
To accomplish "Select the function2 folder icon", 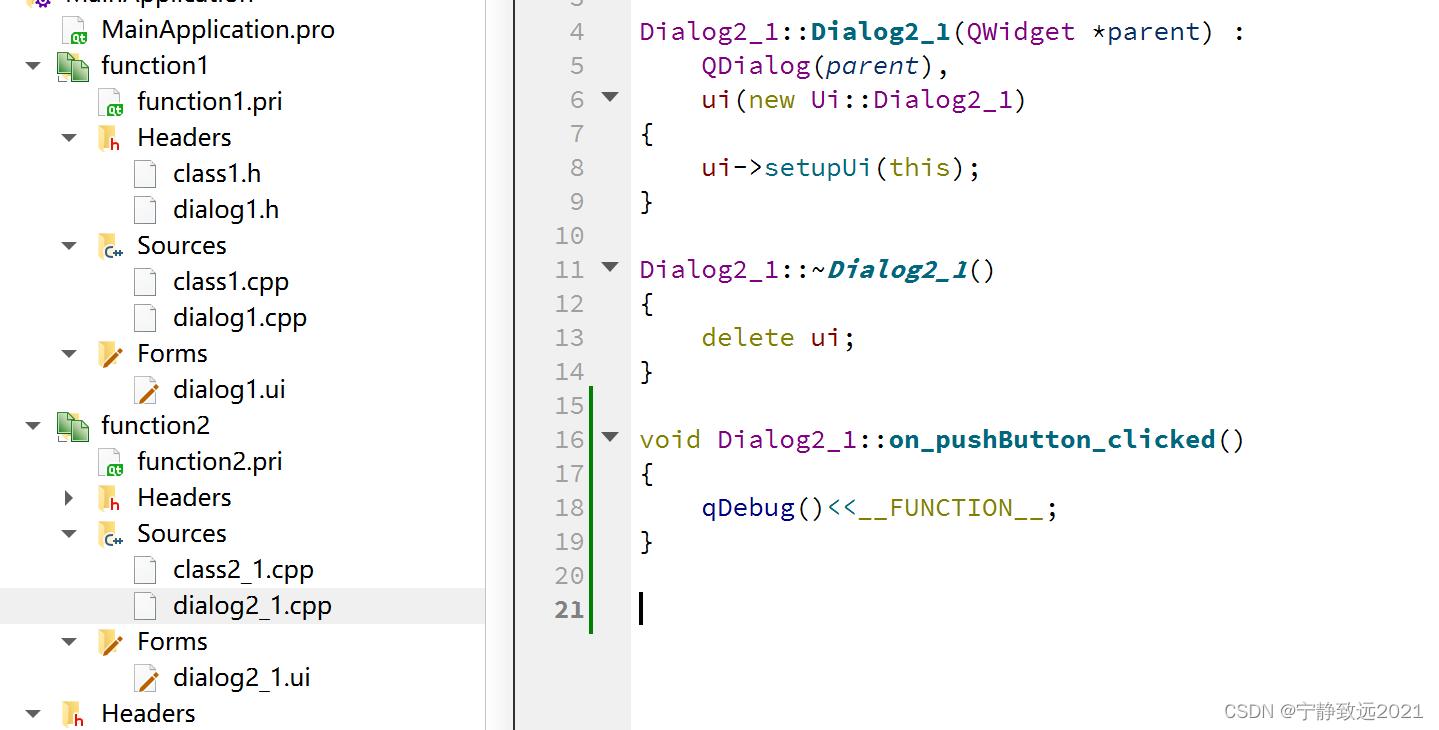I will tap(73, 426).
